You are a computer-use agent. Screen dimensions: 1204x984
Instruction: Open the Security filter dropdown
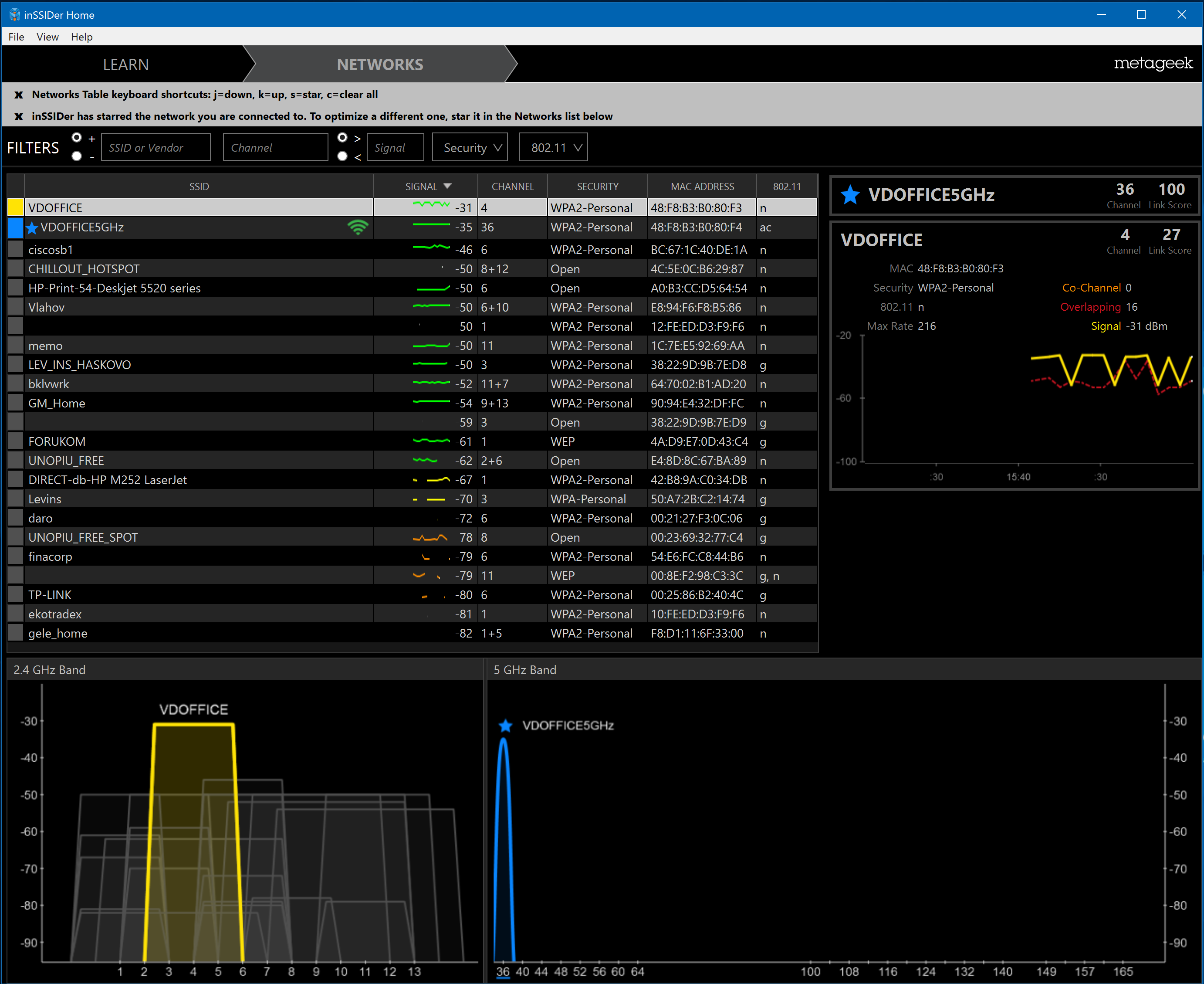(x=470, y=147)
